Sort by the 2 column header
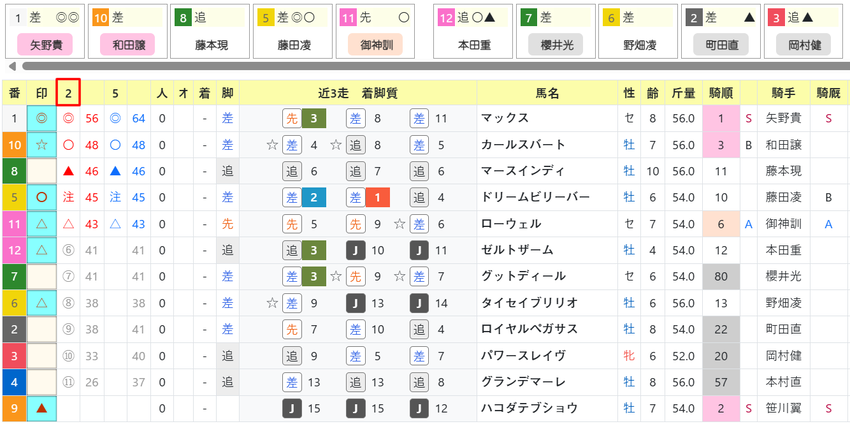 (68, 93)
